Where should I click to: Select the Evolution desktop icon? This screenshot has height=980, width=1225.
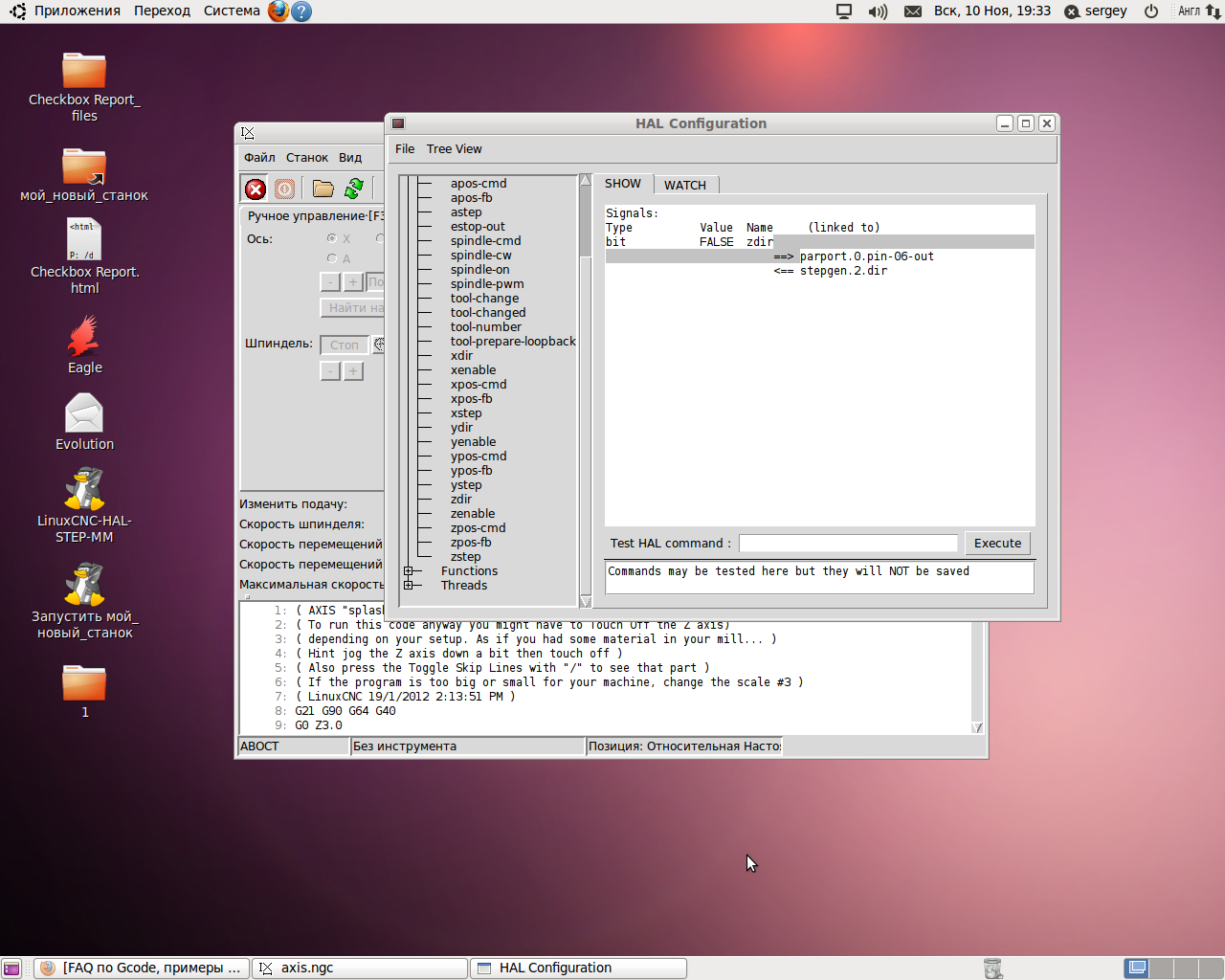click(84, 422)
